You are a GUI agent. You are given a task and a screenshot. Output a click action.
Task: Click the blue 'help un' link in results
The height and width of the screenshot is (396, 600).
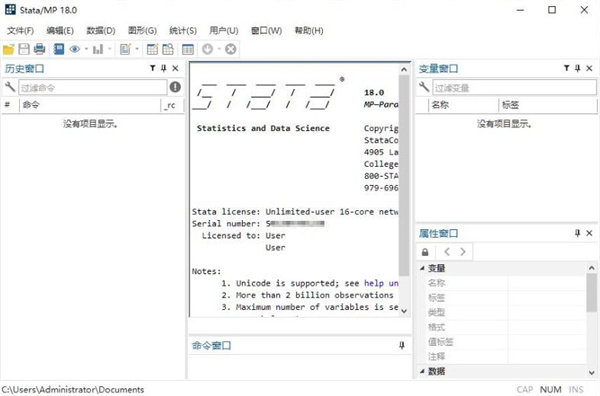click(381, 283)
